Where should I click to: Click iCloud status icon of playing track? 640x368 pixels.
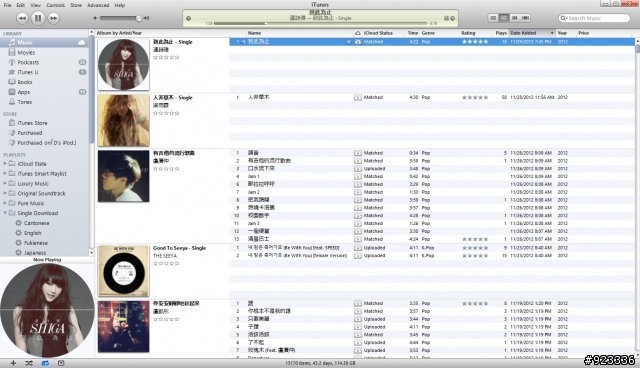point(358,42)
